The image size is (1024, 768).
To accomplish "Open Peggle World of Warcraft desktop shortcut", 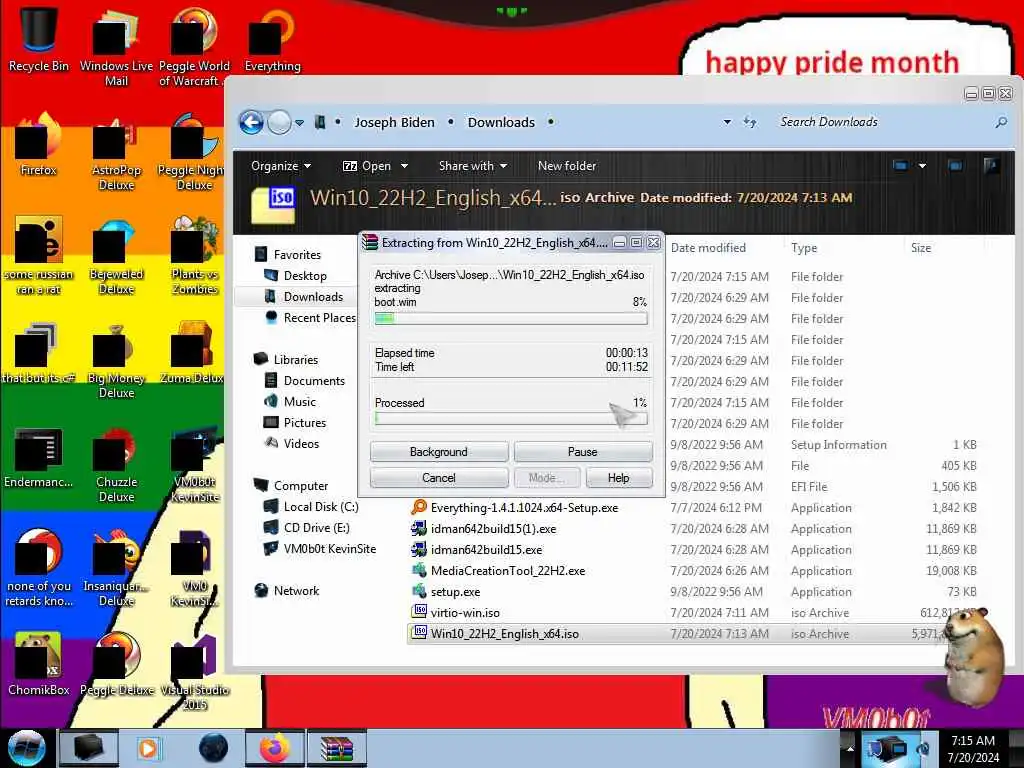I will (194, 46).
